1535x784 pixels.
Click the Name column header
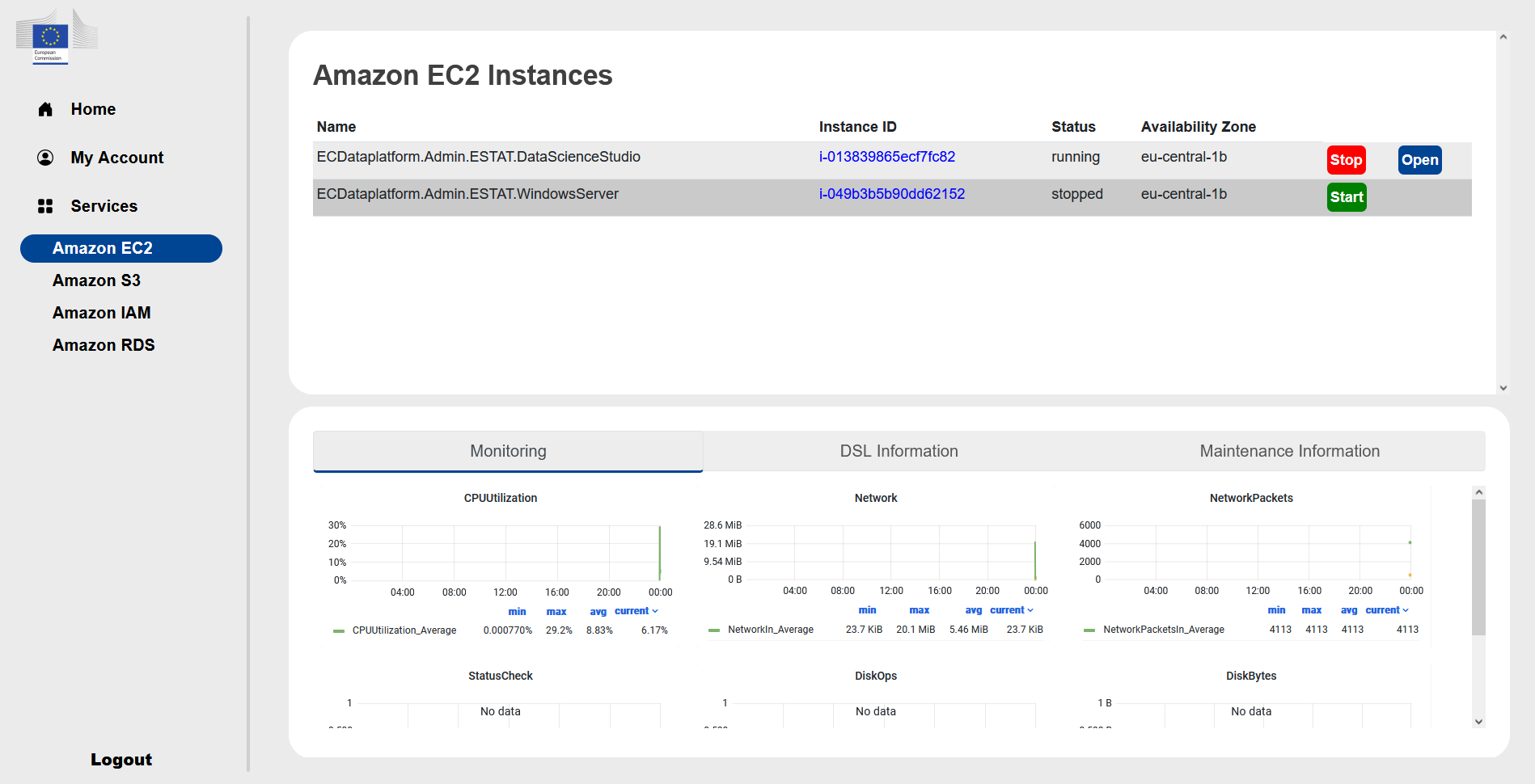(336, 127)
